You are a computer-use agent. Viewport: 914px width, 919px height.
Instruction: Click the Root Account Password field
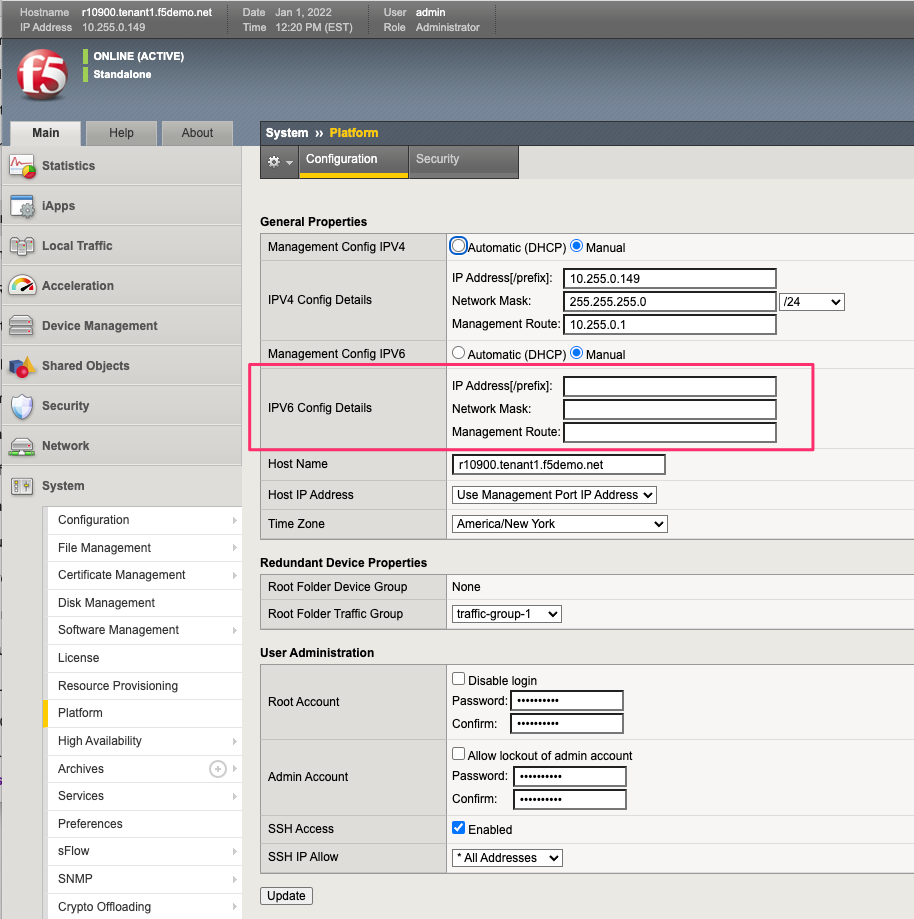(567, 700)
